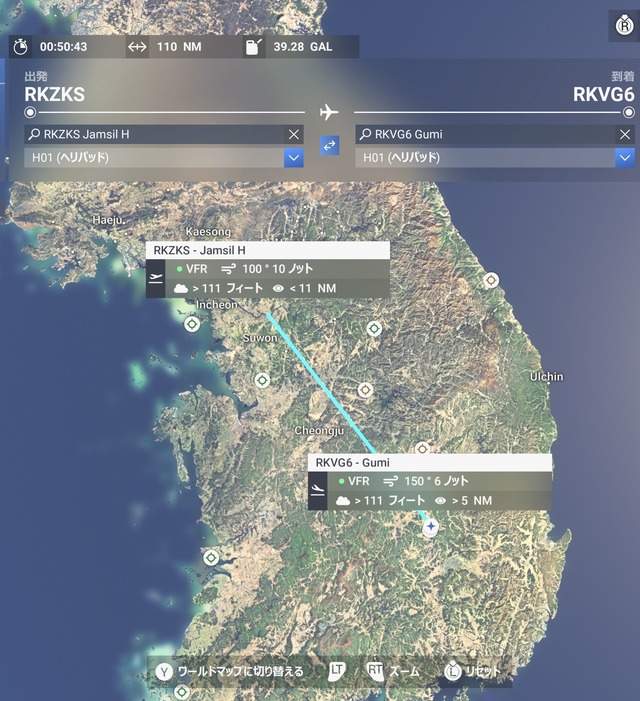Click the departure endpoint circle on the route line
The width and height of the screenshot is (640, 701).
(x=30, y=112)
